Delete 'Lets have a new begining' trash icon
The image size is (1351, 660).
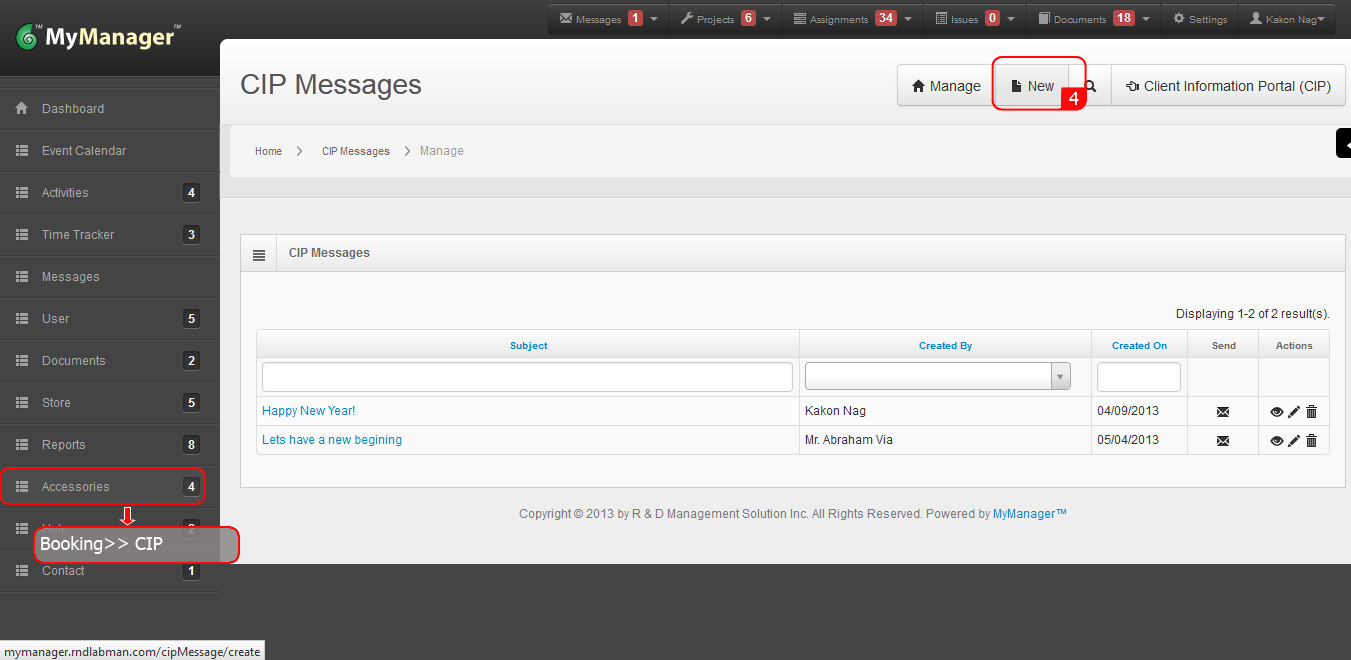coord(1312,440)
